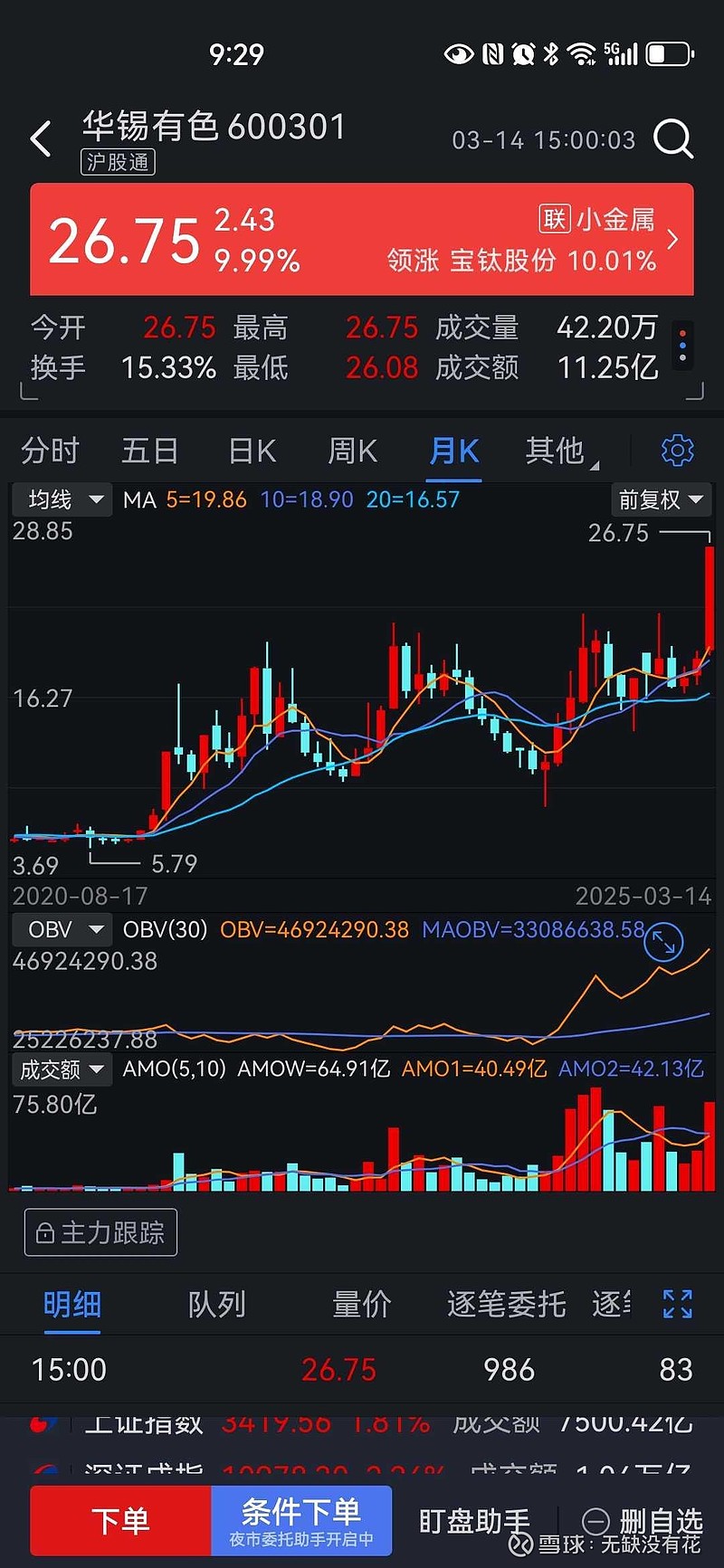Go back using the left arrow
This screenshot has width=724, height=1568.
click(41, 139)
